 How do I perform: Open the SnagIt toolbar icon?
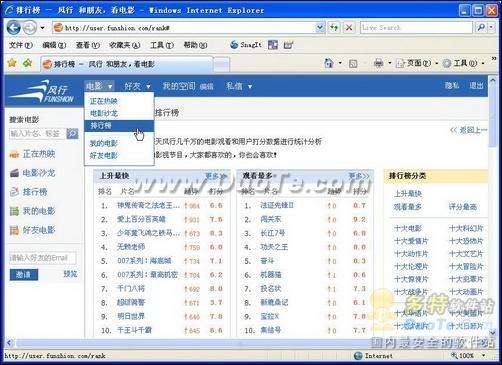tap(246, 45)
